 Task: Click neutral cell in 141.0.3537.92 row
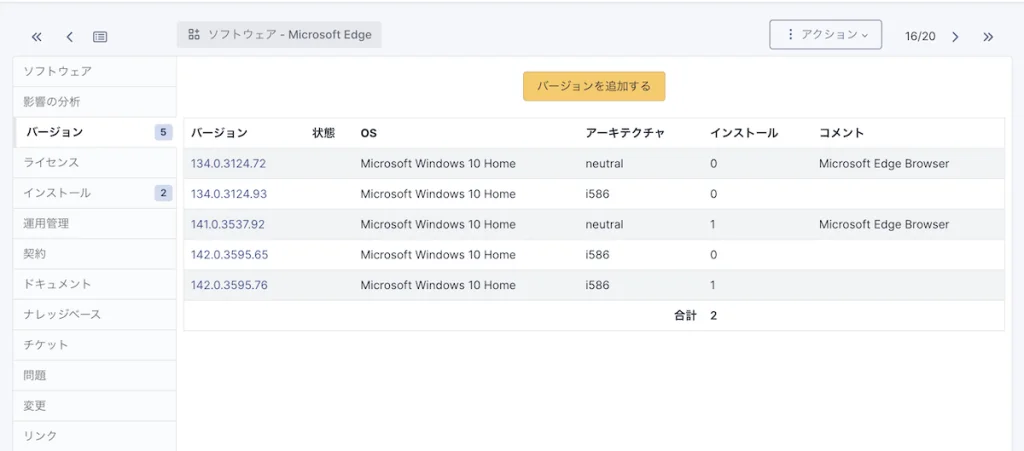coord(604,225)
